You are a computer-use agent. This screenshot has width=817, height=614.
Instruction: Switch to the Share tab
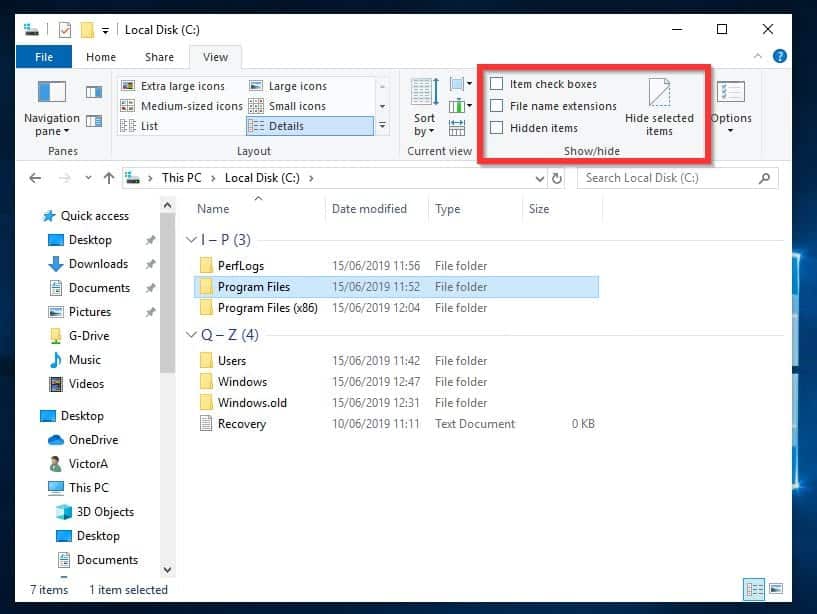tap(159, 57)
